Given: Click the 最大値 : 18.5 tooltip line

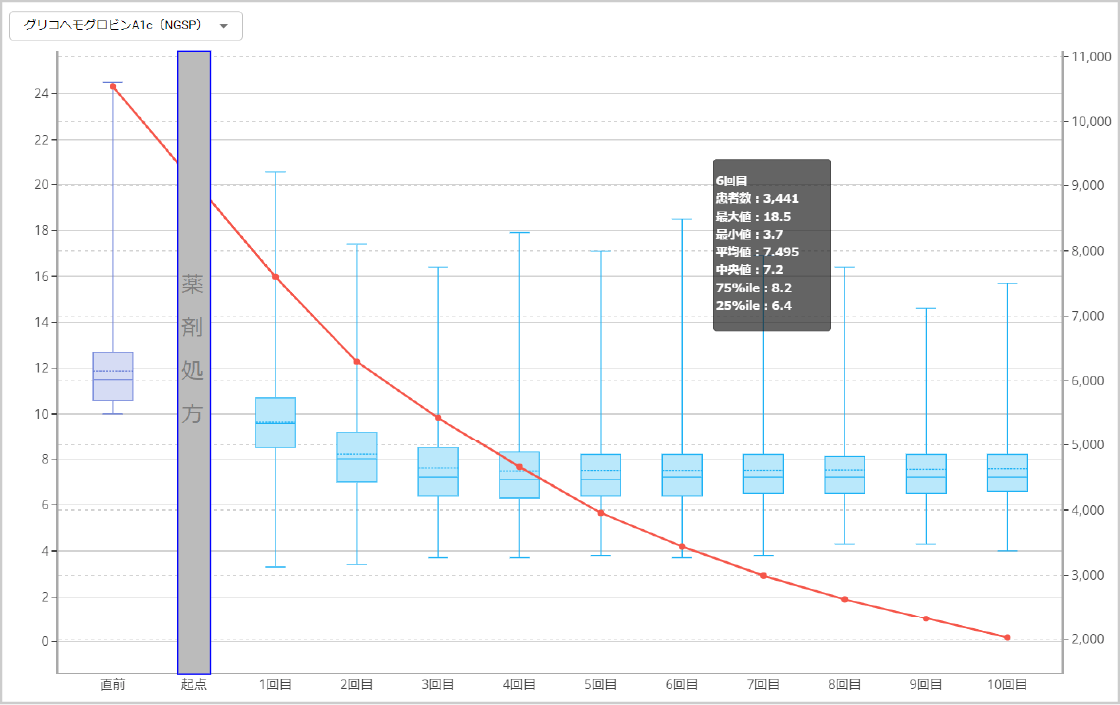Looking at the screenshot, I should coord(754,216).
